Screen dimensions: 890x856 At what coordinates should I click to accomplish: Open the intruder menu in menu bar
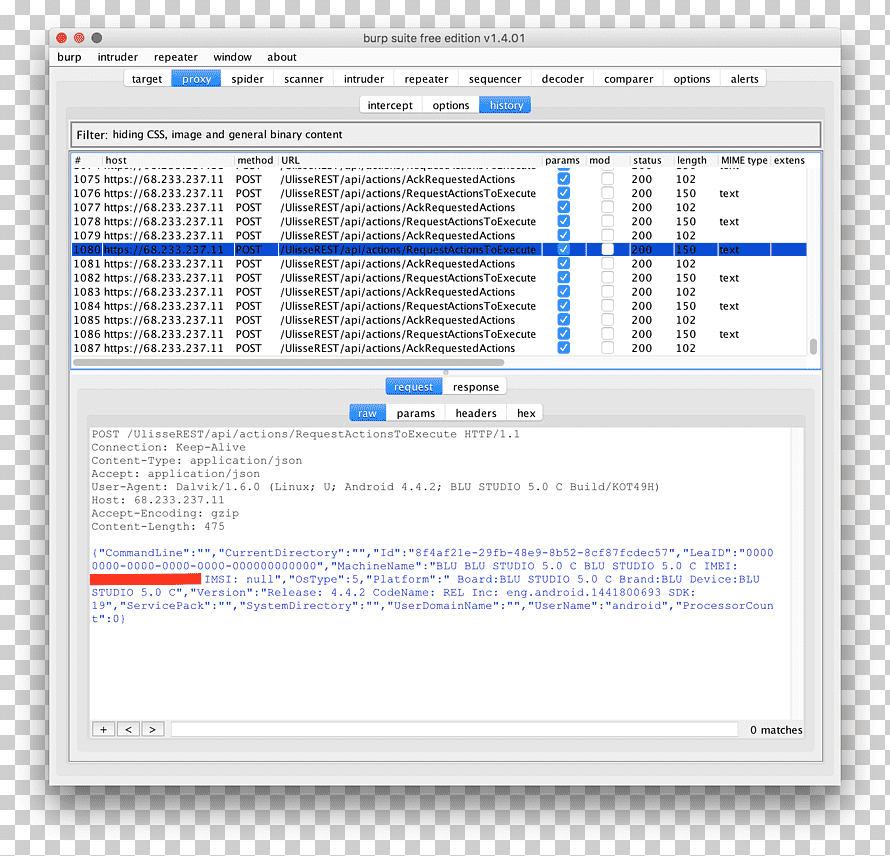pyautogui.click(x=117, y=57)
